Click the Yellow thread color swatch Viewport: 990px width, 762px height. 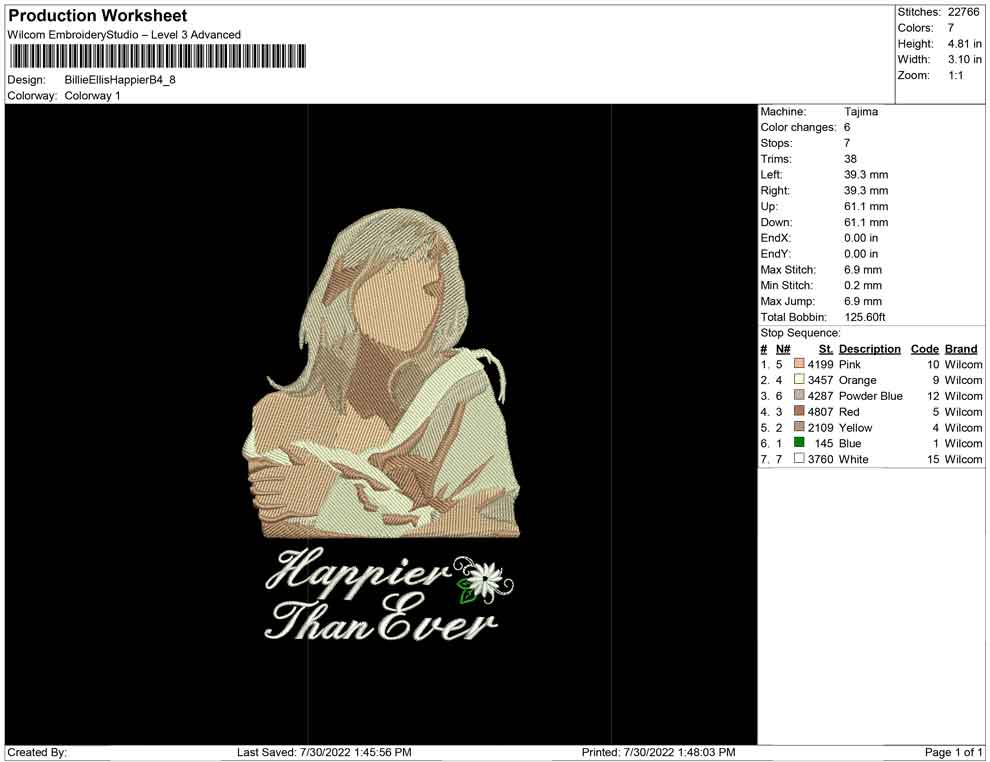click(x=799, y=428)
